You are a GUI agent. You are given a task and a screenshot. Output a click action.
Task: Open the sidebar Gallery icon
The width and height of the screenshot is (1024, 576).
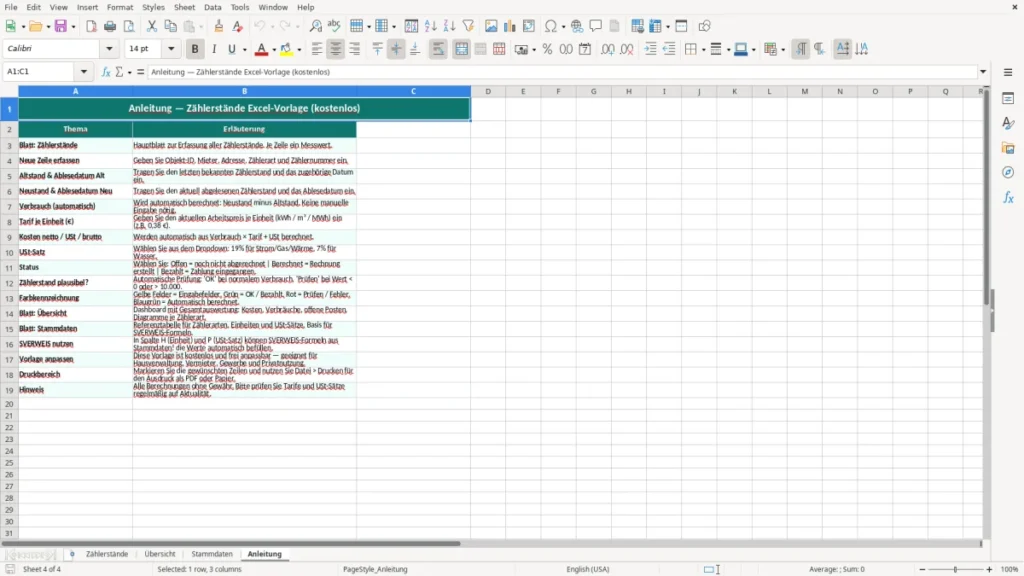(1008, 148)
